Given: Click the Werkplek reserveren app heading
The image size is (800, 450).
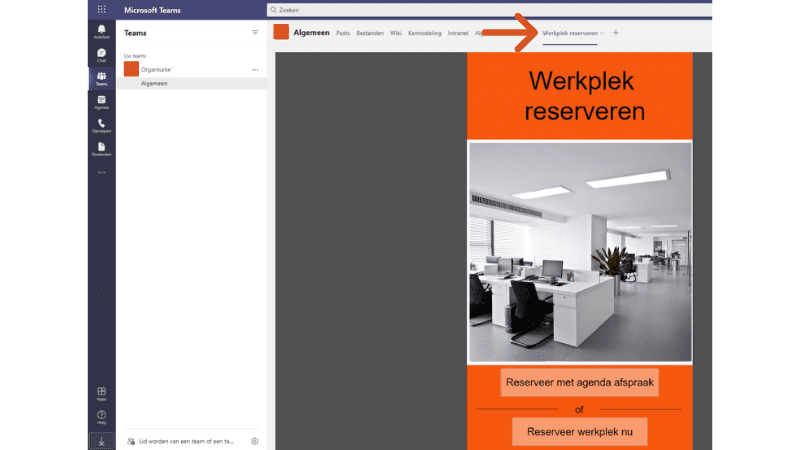Looking at the screenshot, I should pos(583,96).
